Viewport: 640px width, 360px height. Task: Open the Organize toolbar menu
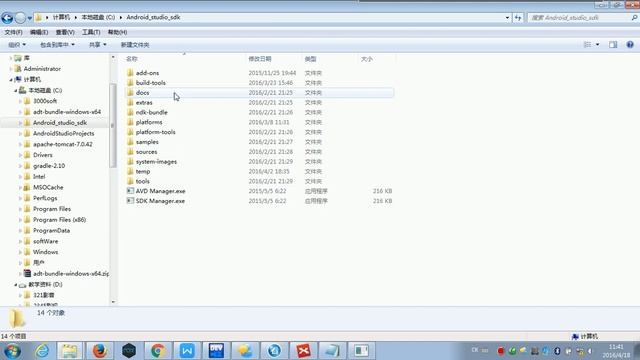coord(17,44)
